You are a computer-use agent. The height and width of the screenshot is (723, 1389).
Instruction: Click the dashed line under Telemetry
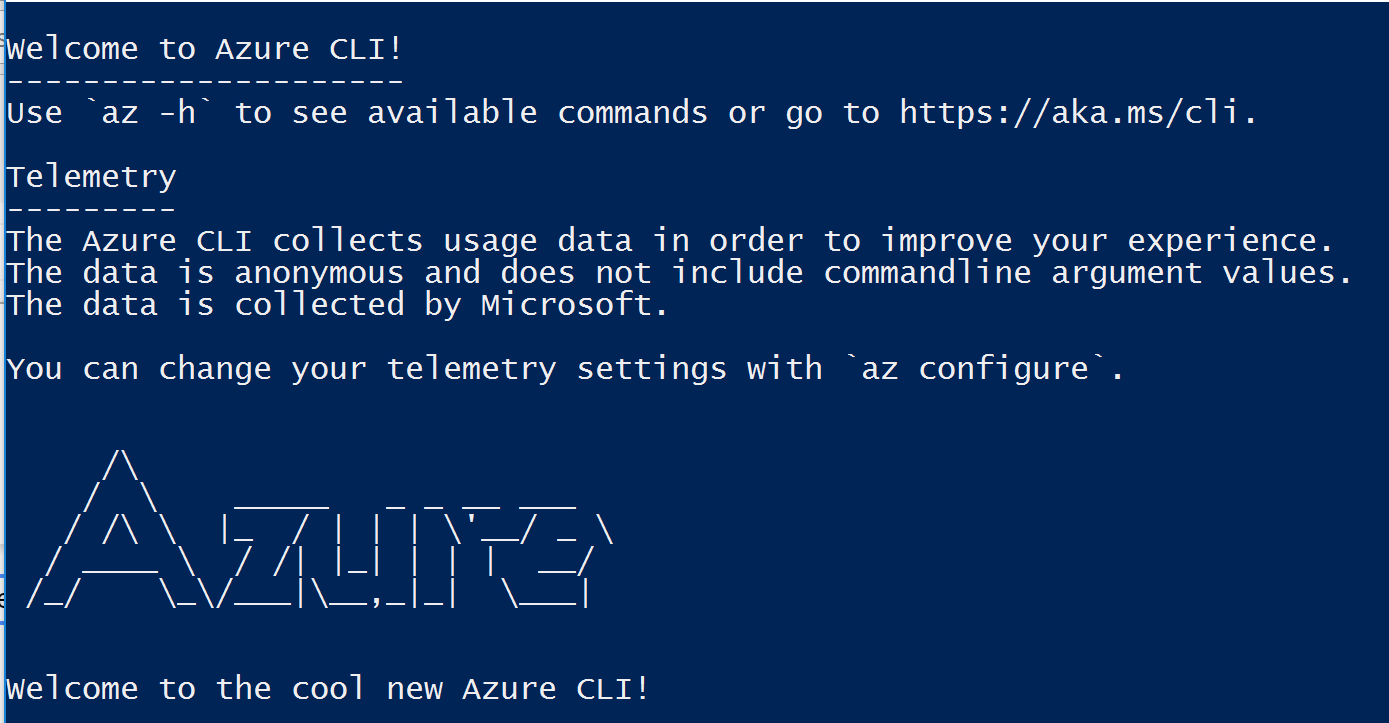(x=91, y=210)
